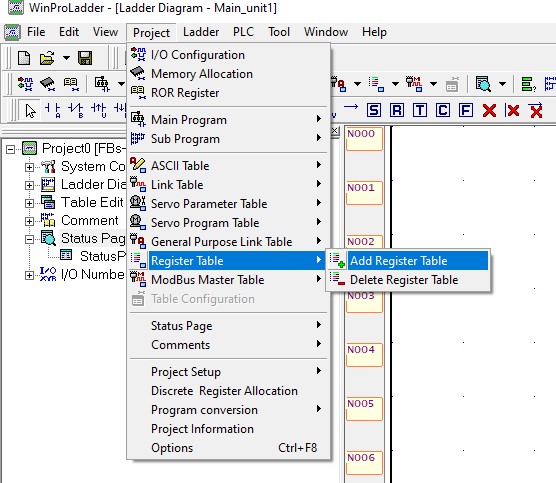The height and width of the screenshot is (483, 556).
Task: Click the New Project toolbar icon
Action: pos(24,58)
